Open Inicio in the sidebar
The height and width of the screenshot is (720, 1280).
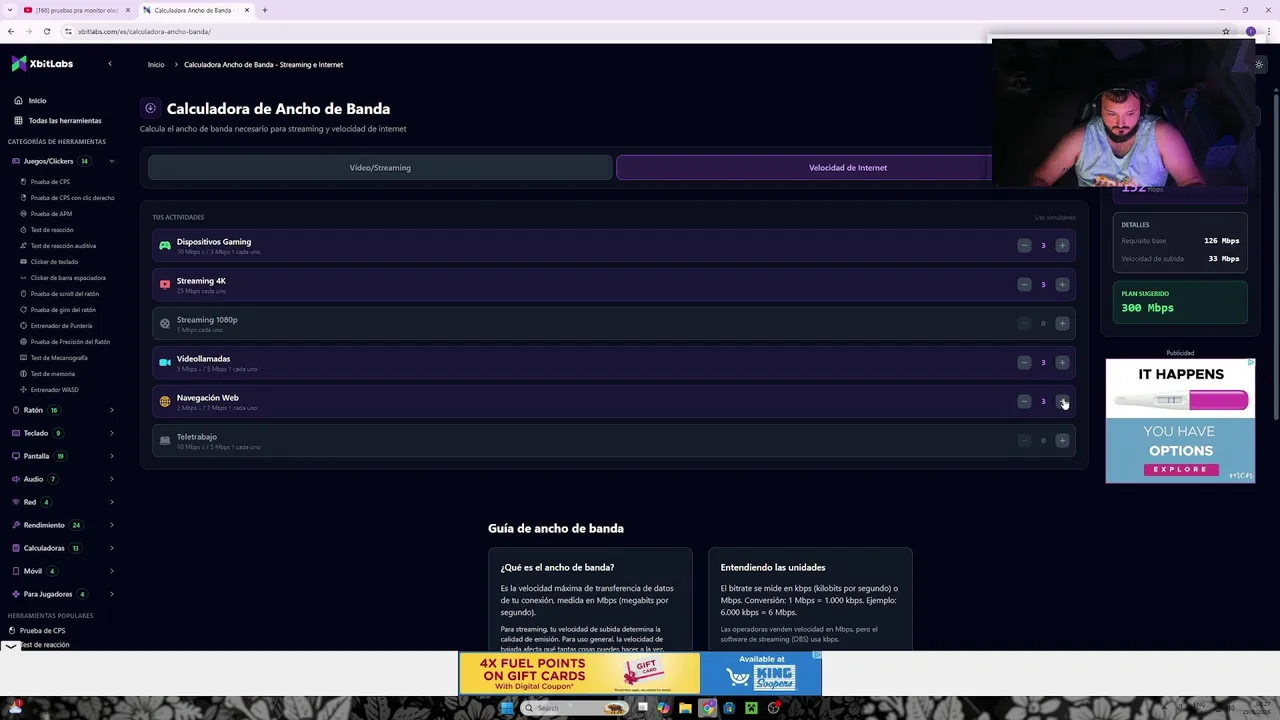click(x=30, y=100)
